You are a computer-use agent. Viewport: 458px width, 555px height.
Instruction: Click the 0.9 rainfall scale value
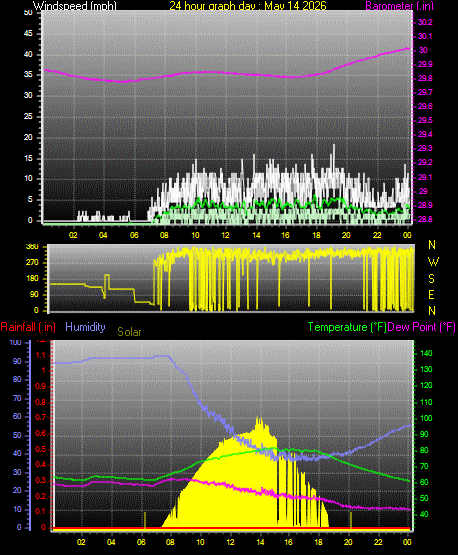(x=41, y=386)
